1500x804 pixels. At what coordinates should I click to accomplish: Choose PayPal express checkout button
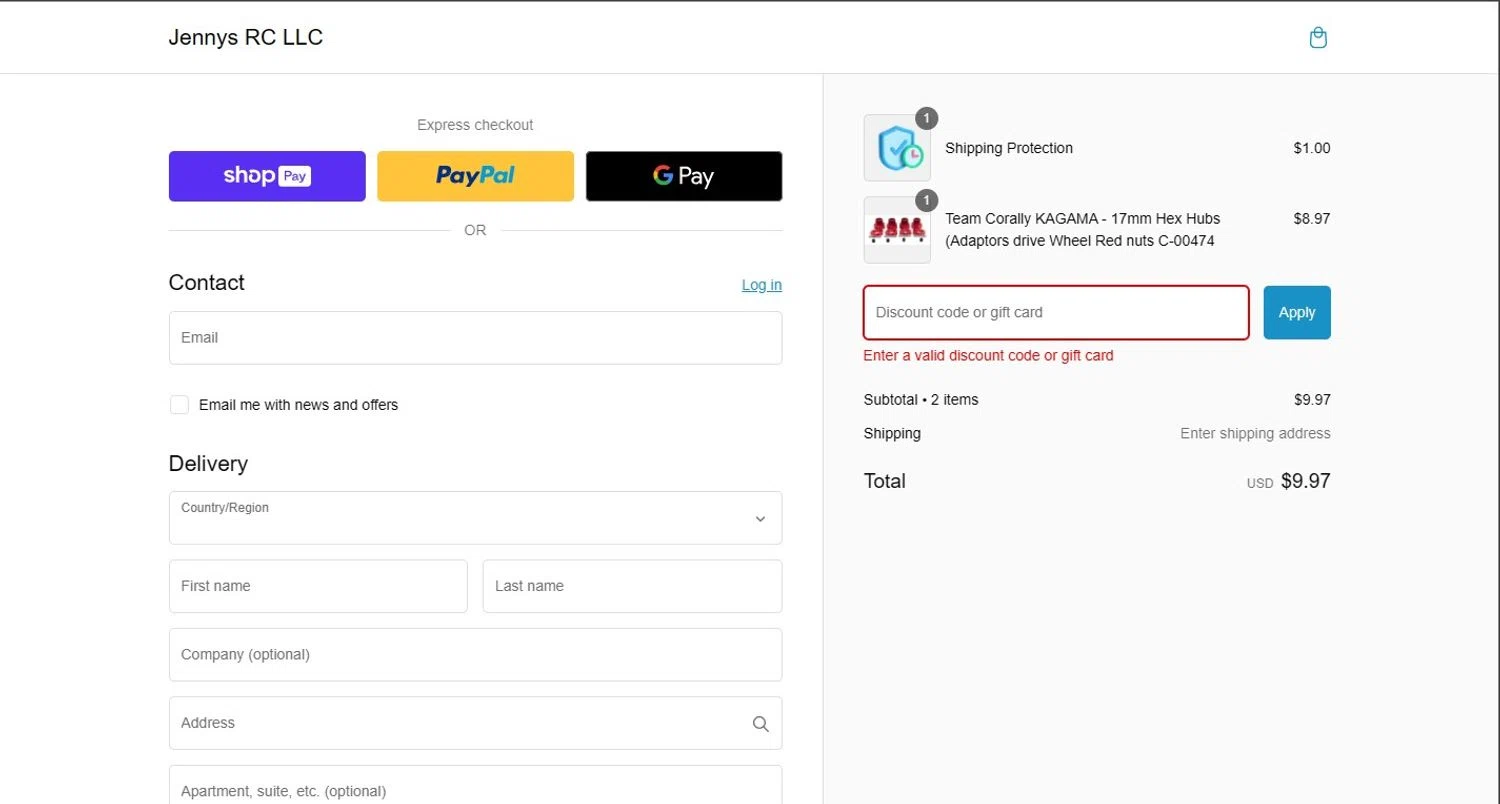click(x=475, y=176)
